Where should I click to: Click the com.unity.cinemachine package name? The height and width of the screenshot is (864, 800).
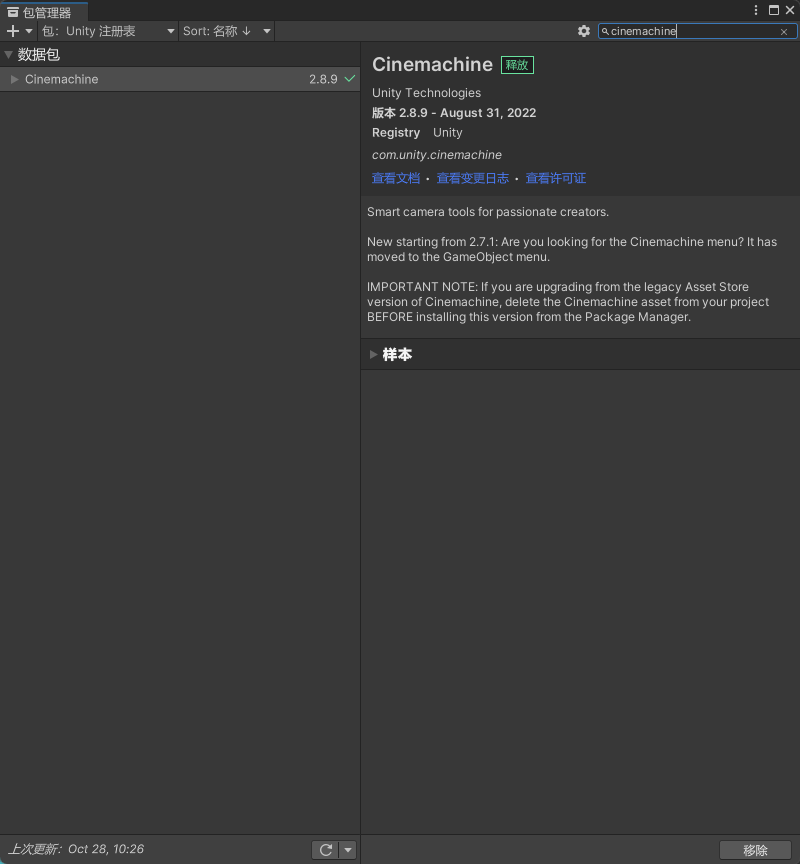pos(436,155)
